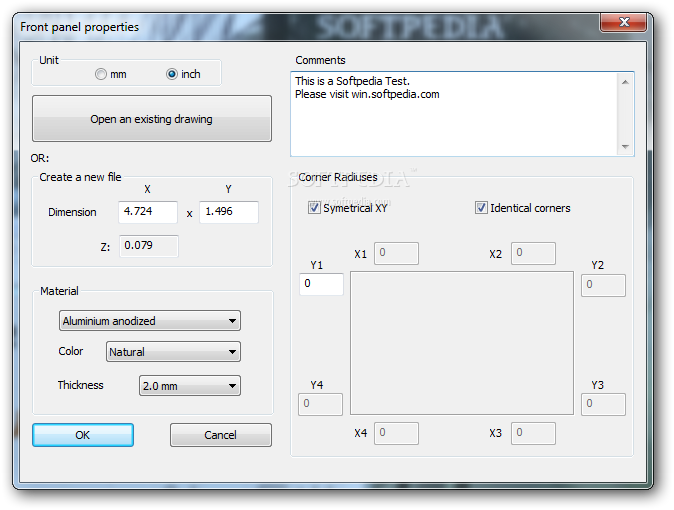
Task: Confirm with the OK button
Action: coord(83,435)
